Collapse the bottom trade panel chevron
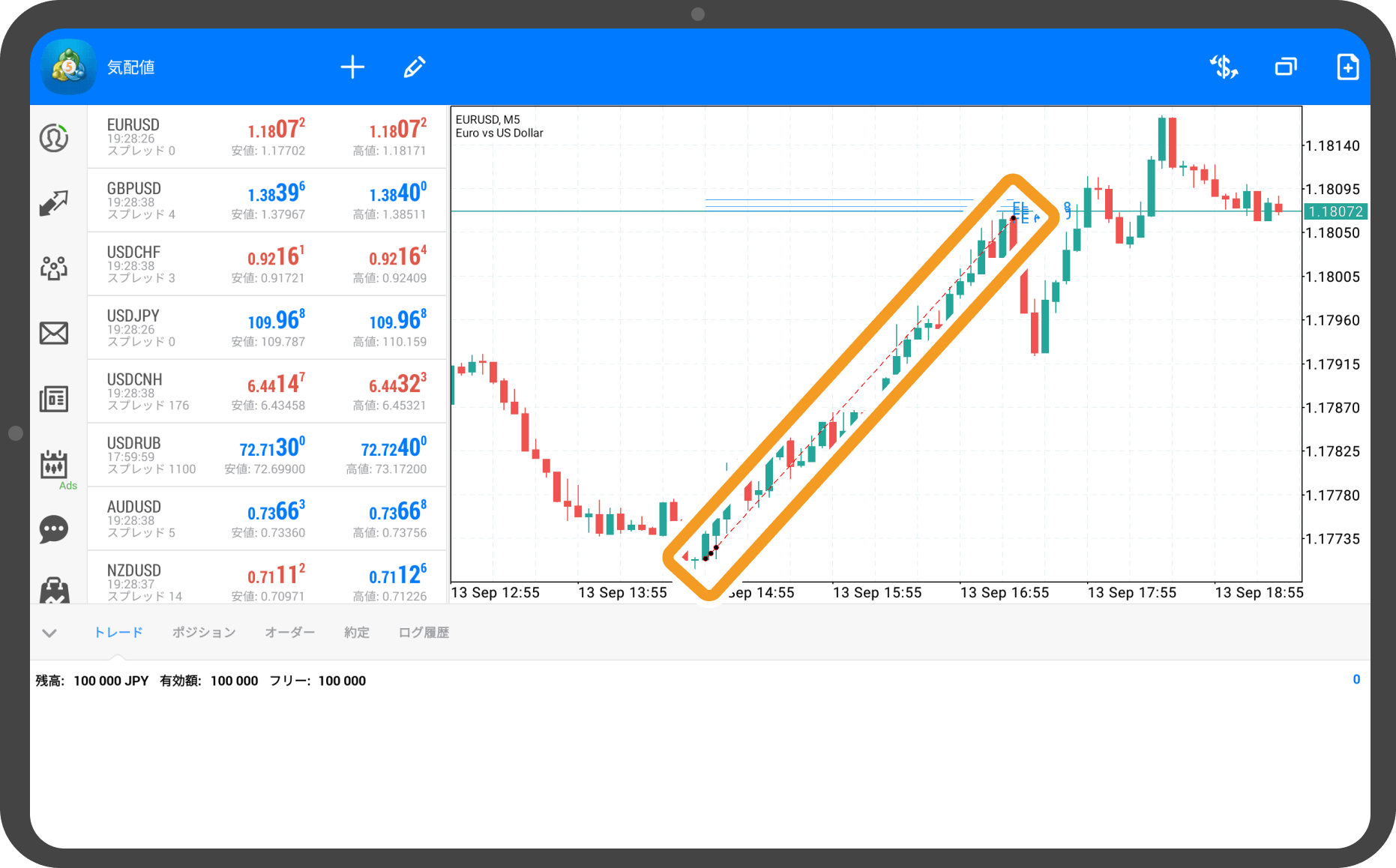 click(x=49, y=633)
